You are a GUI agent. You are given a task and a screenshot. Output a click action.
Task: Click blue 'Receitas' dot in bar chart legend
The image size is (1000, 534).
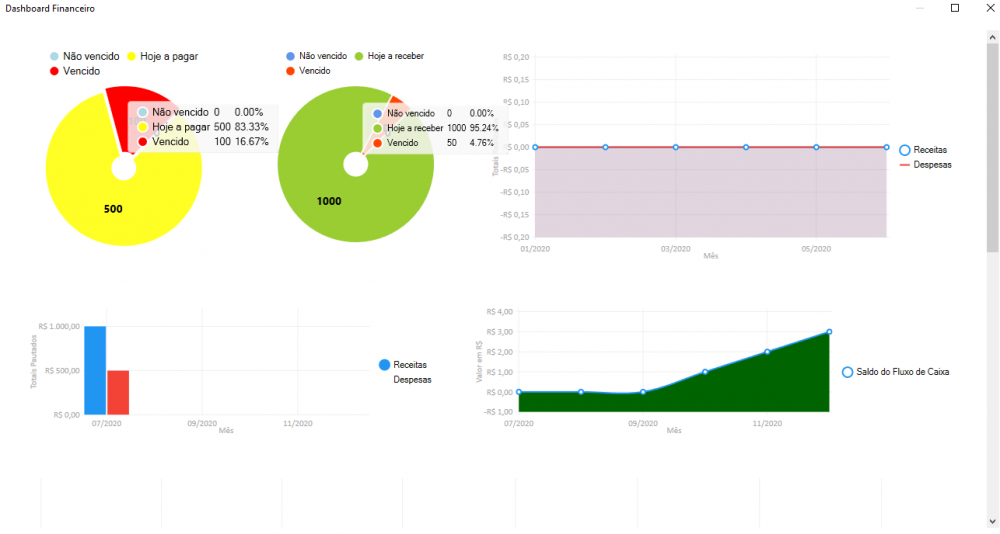coord(385,365)
